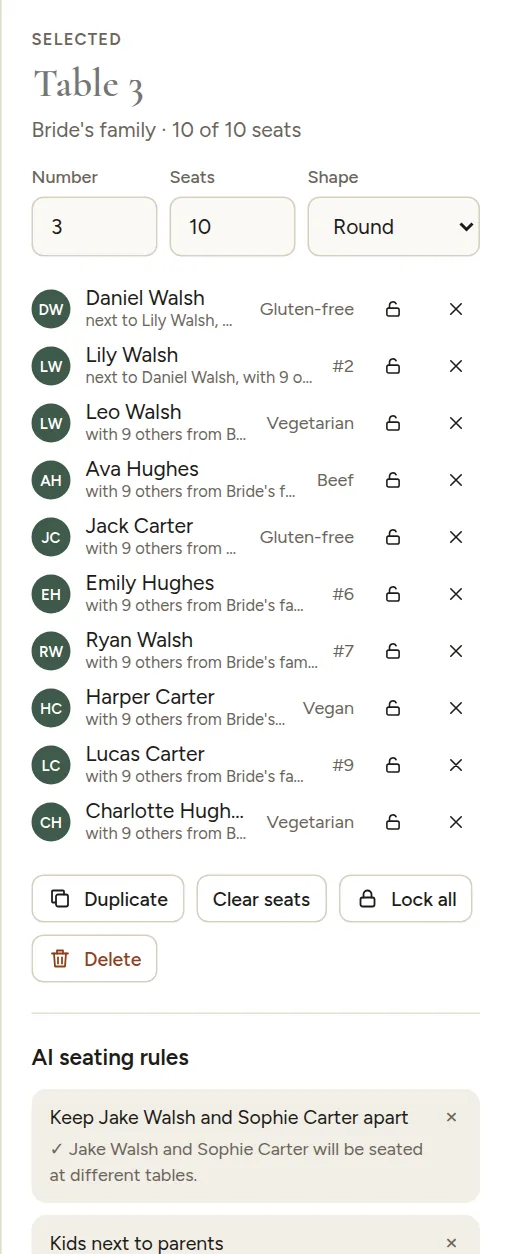Remove Lily Walsh from the table
The width and height of the screenshot is (510, 1254).
[456, 366]
